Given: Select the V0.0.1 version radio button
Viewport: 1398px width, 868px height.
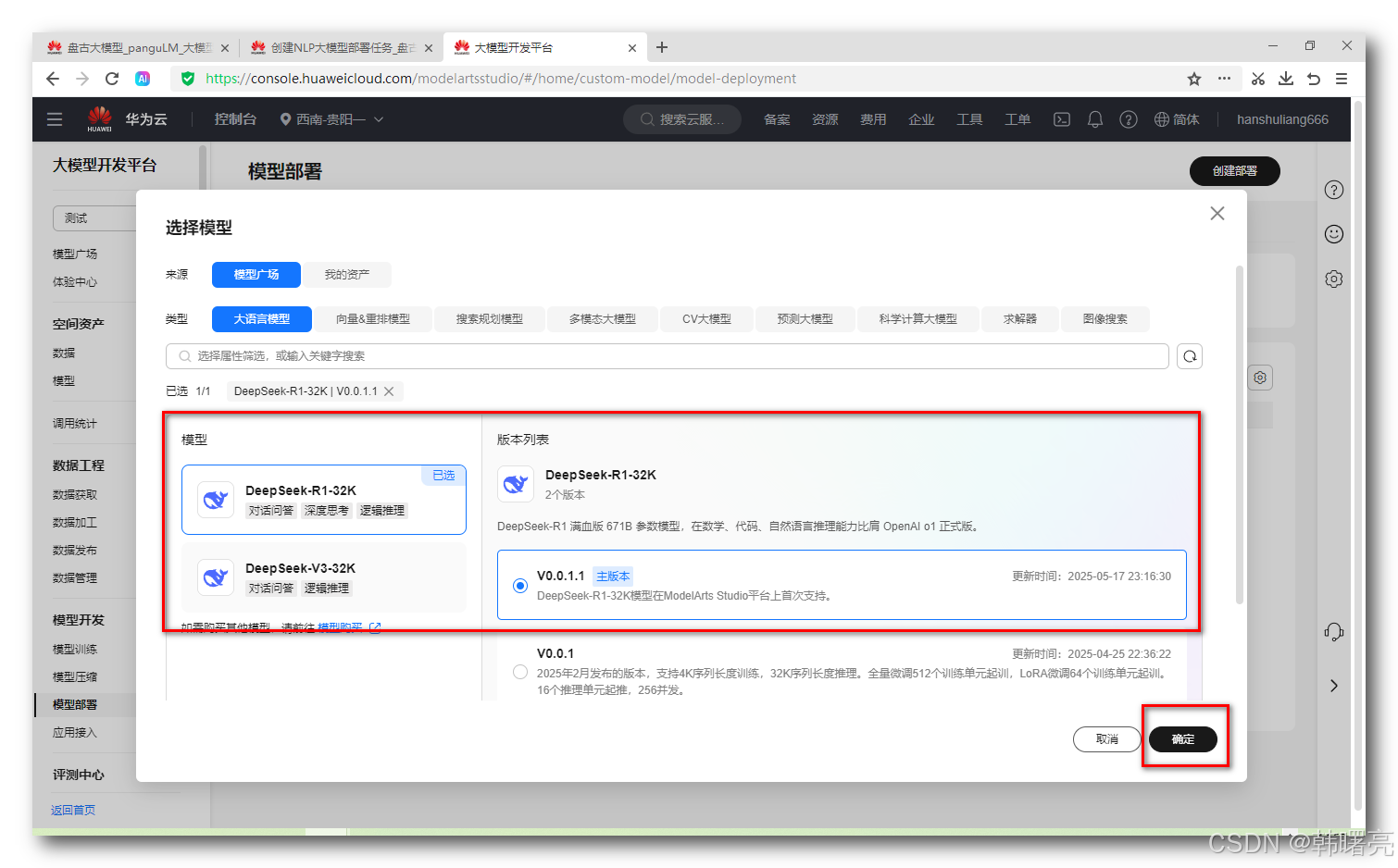Looking at the screenshot, I should pos(520,672).
